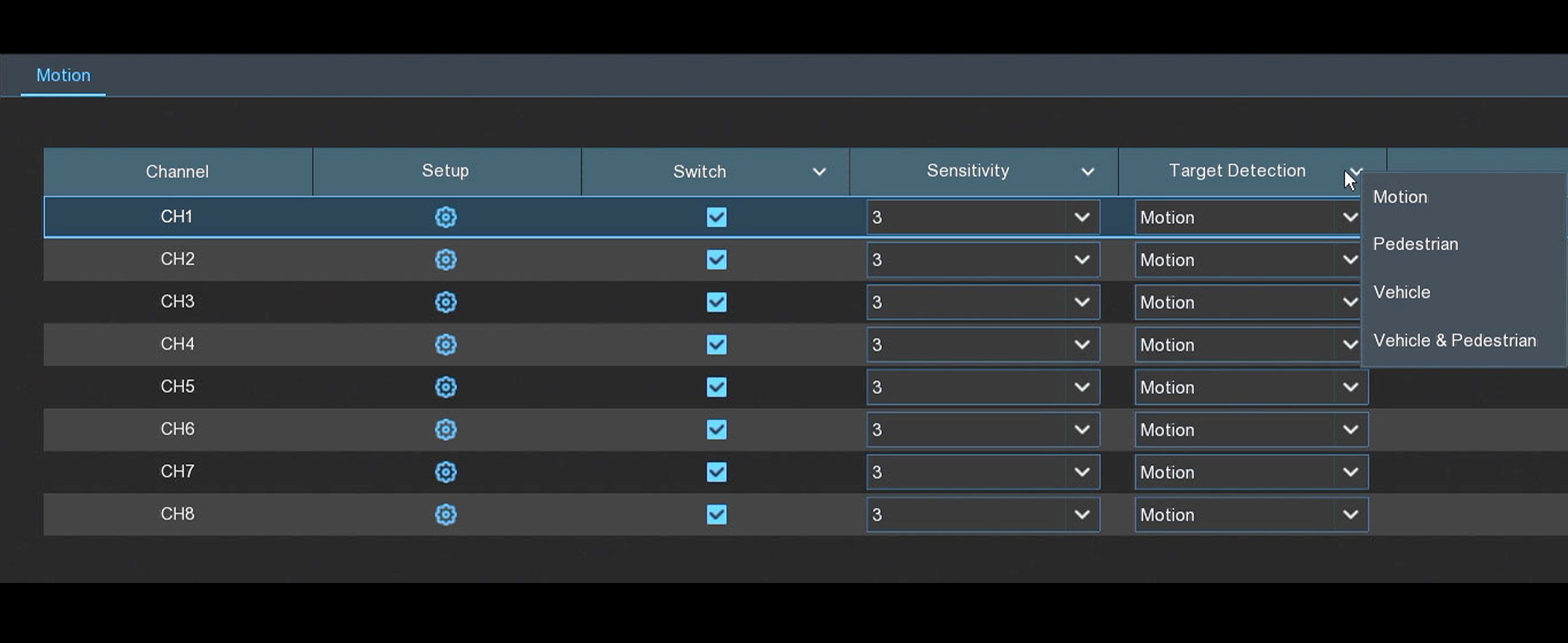Select the CH1 channel cell
This screenshot has height=643, width=1568.
177,217
